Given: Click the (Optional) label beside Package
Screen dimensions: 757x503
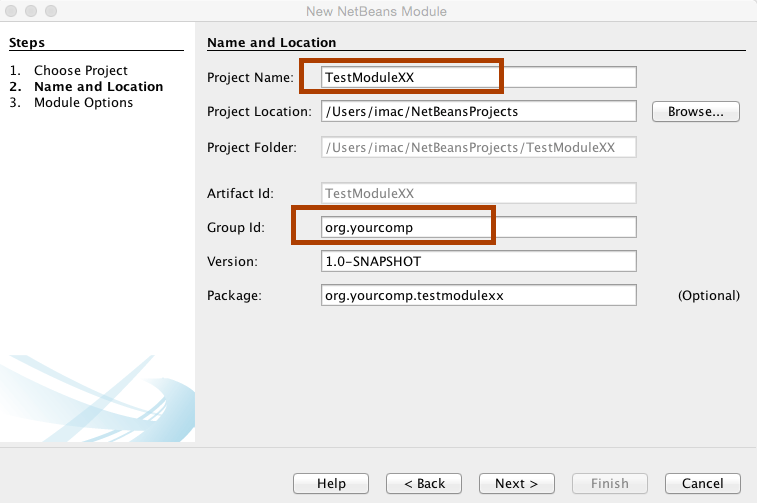Looking at the screenshot, I should coord(708,295).
